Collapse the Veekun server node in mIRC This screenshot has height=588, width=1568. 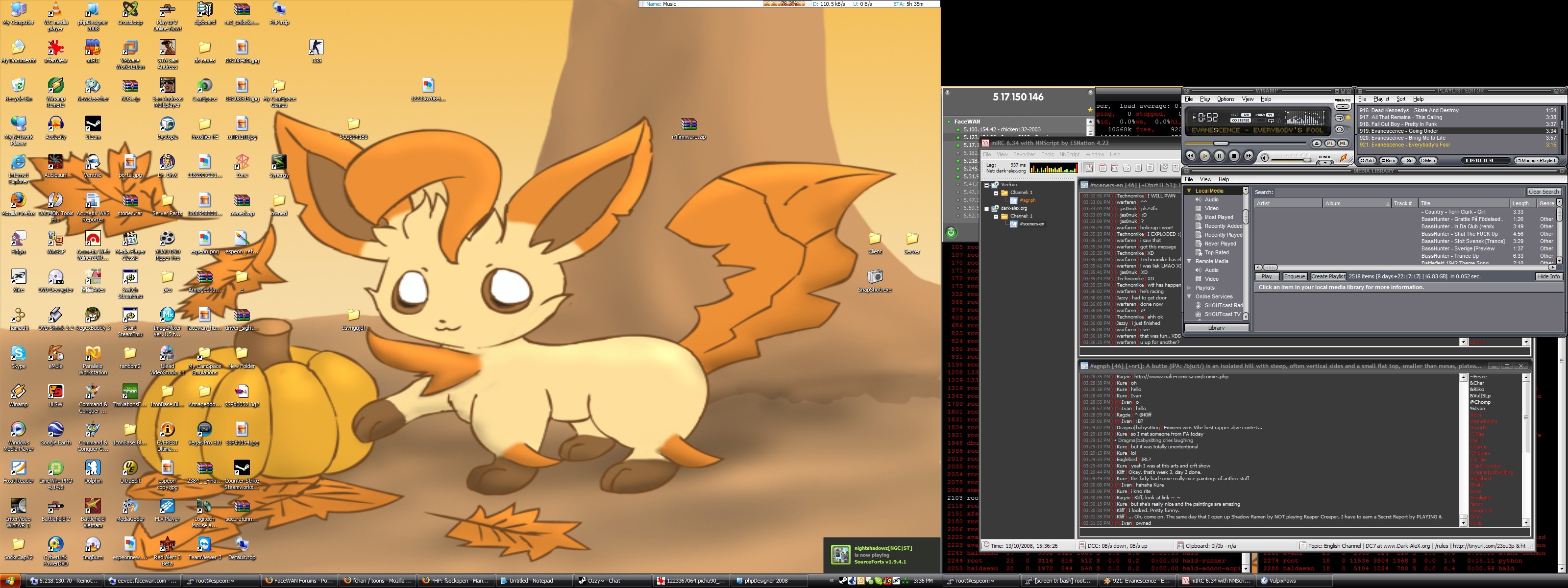click(987, 185)
